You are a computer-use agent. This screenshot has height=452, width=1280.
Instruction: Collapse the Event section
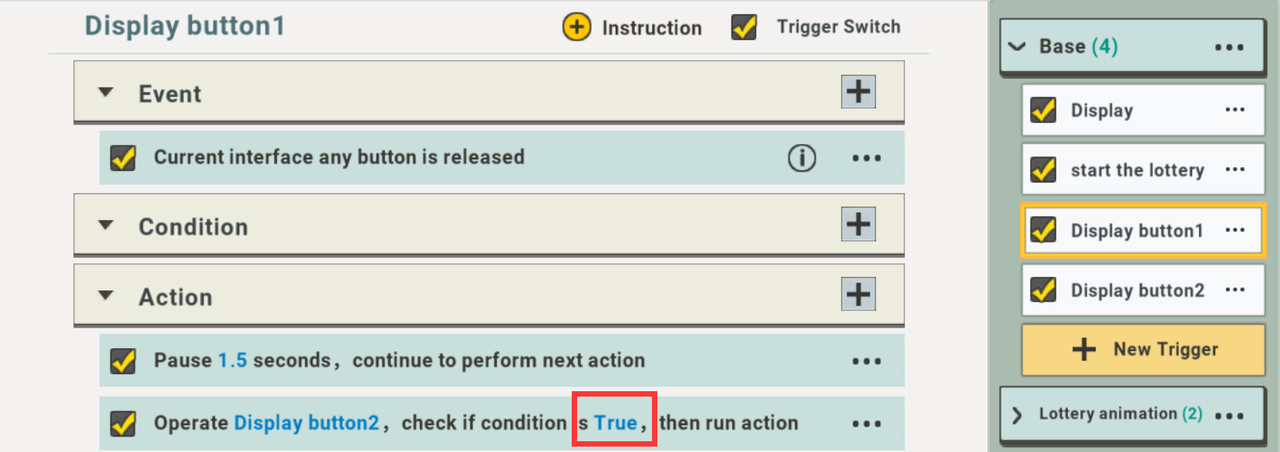(x=106, y=93)
